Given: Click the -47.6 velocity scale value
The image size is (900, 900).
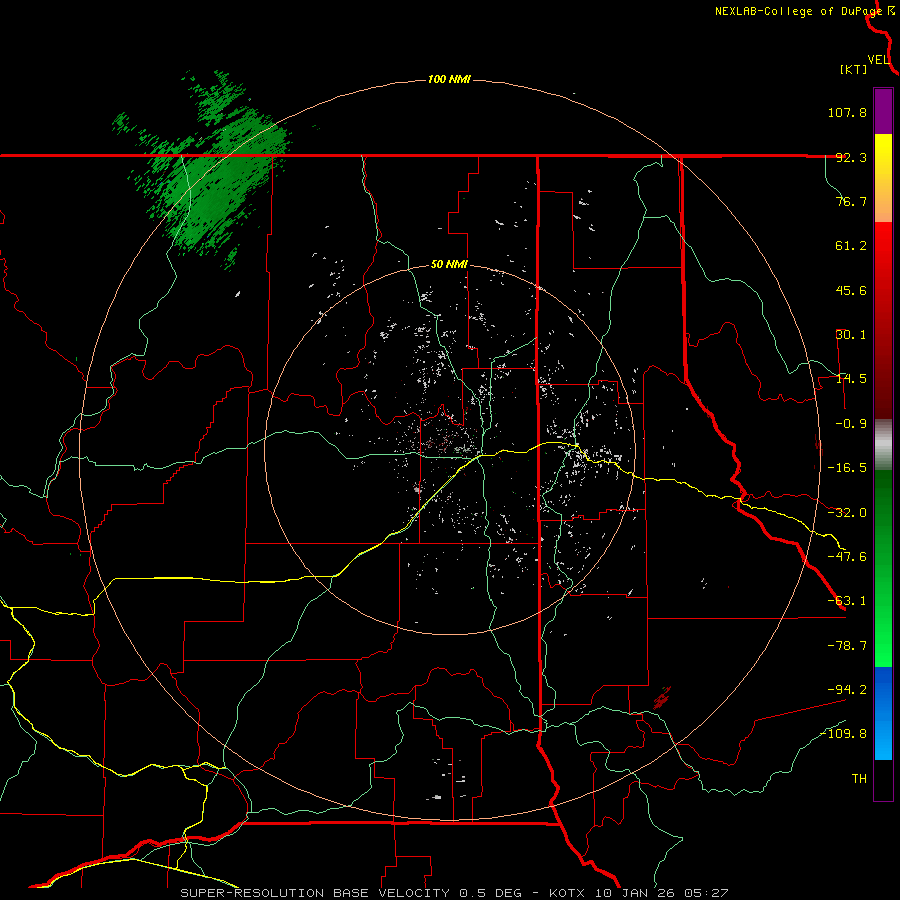Looking at the screenshot, I should 847,557.
